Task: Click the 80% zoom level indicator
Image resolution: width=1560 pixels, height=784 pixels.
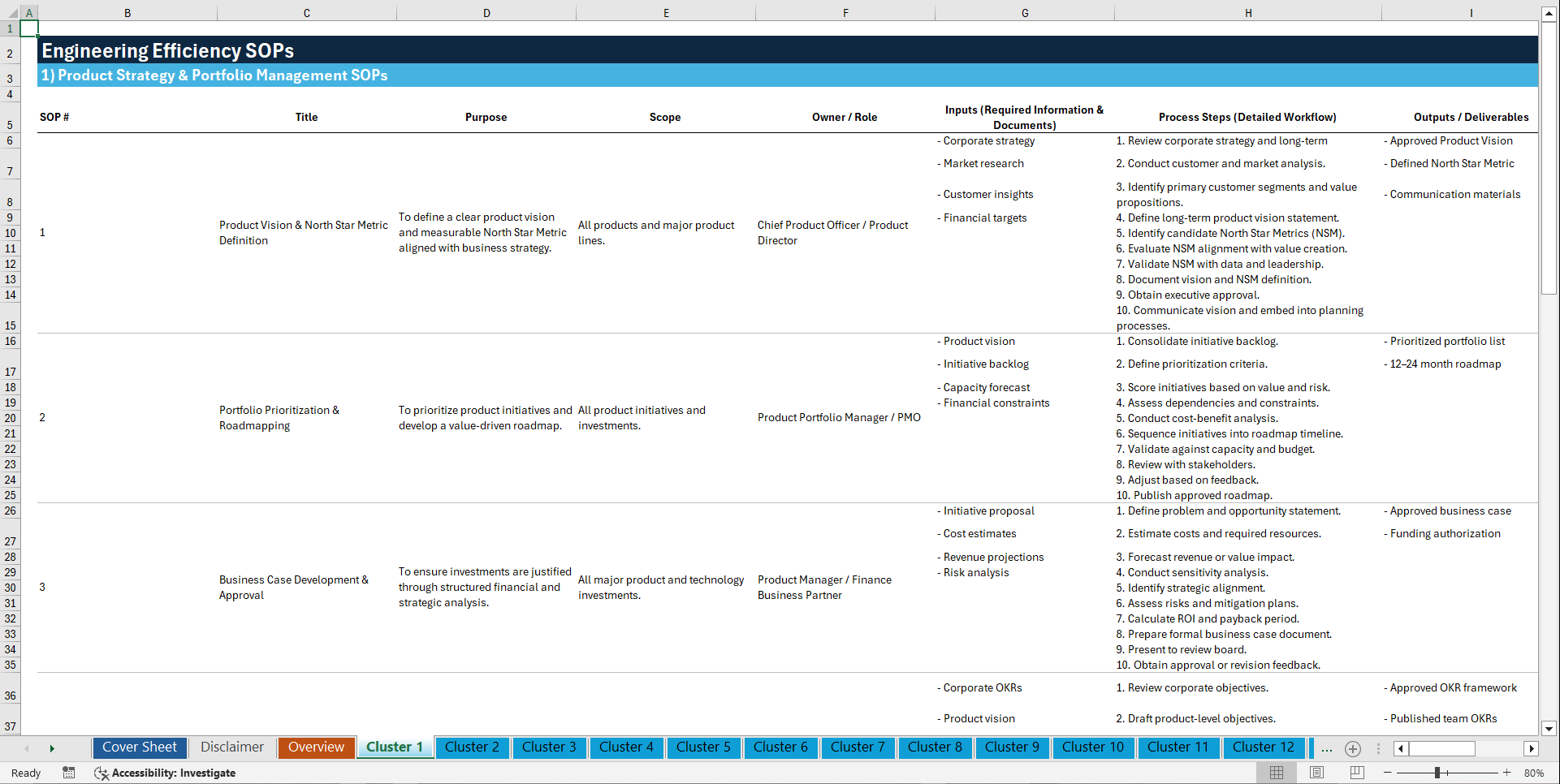Action: coord(1535,773)
